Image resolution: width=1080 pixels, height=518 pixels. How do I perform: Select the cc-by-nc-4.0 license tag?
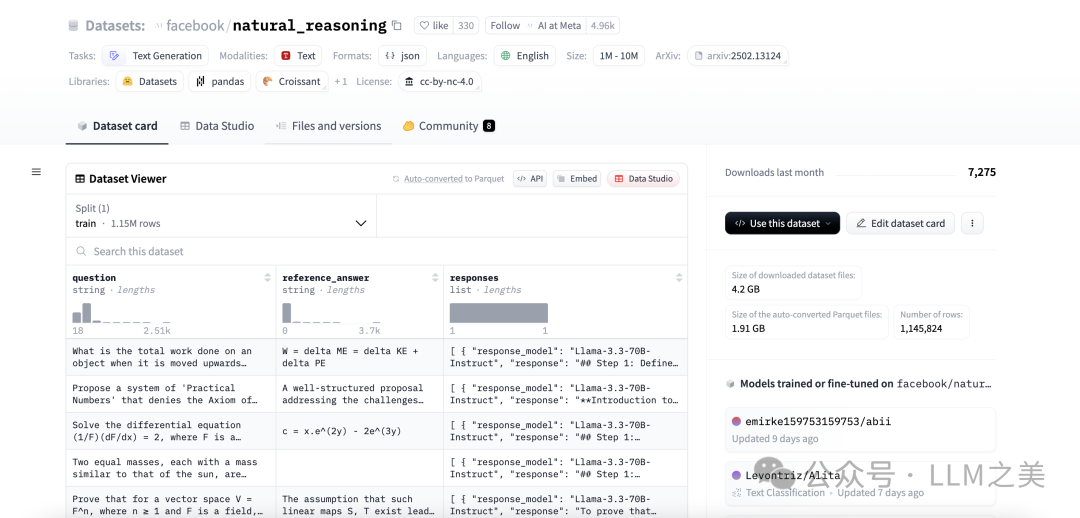(439, 81)
